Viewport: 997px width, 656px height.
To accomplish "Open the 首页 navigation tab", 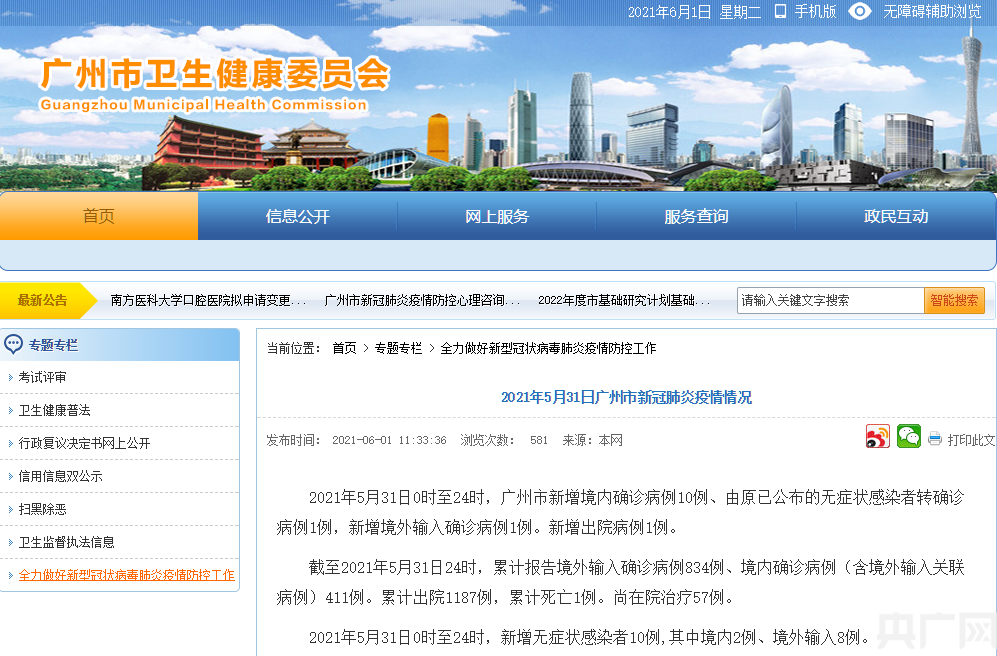I will click(x=99, y=216).
